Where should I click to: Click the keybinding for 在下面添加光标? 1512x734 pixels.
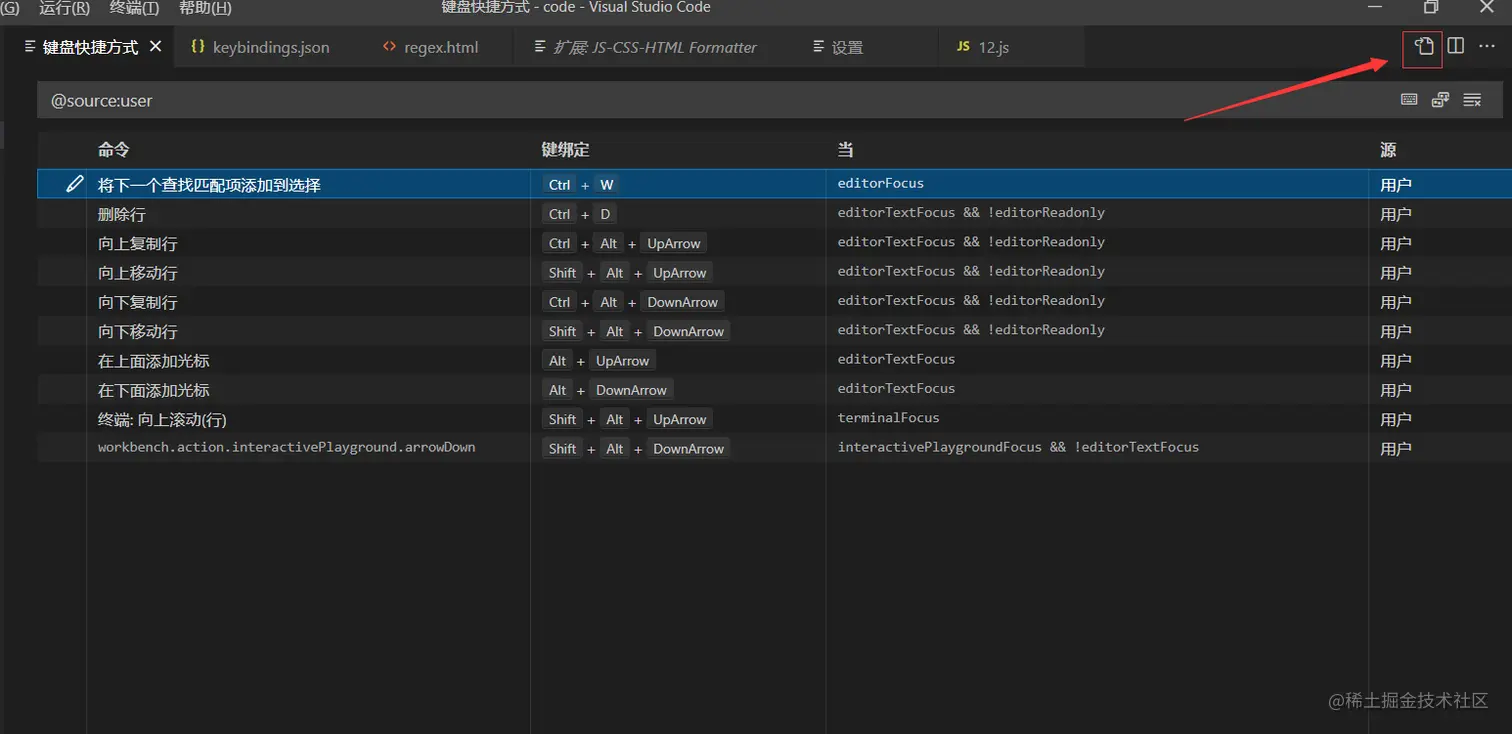tap(608, 390)
